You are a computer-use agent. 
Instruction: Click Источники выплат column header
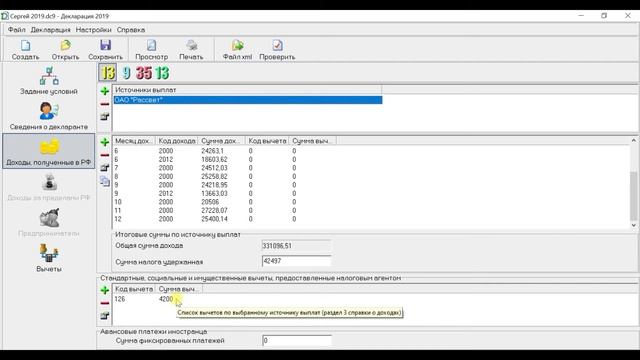[247, 90]
